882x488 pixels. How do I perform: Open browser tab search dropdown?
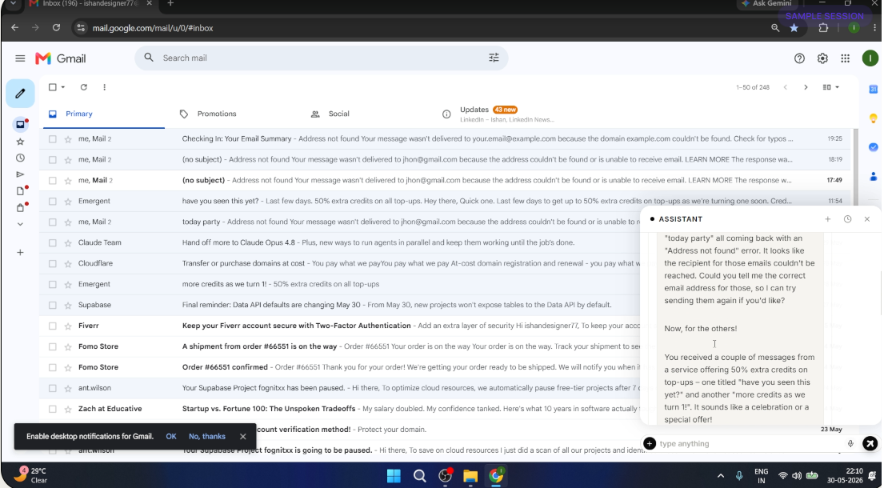point(13,3)
